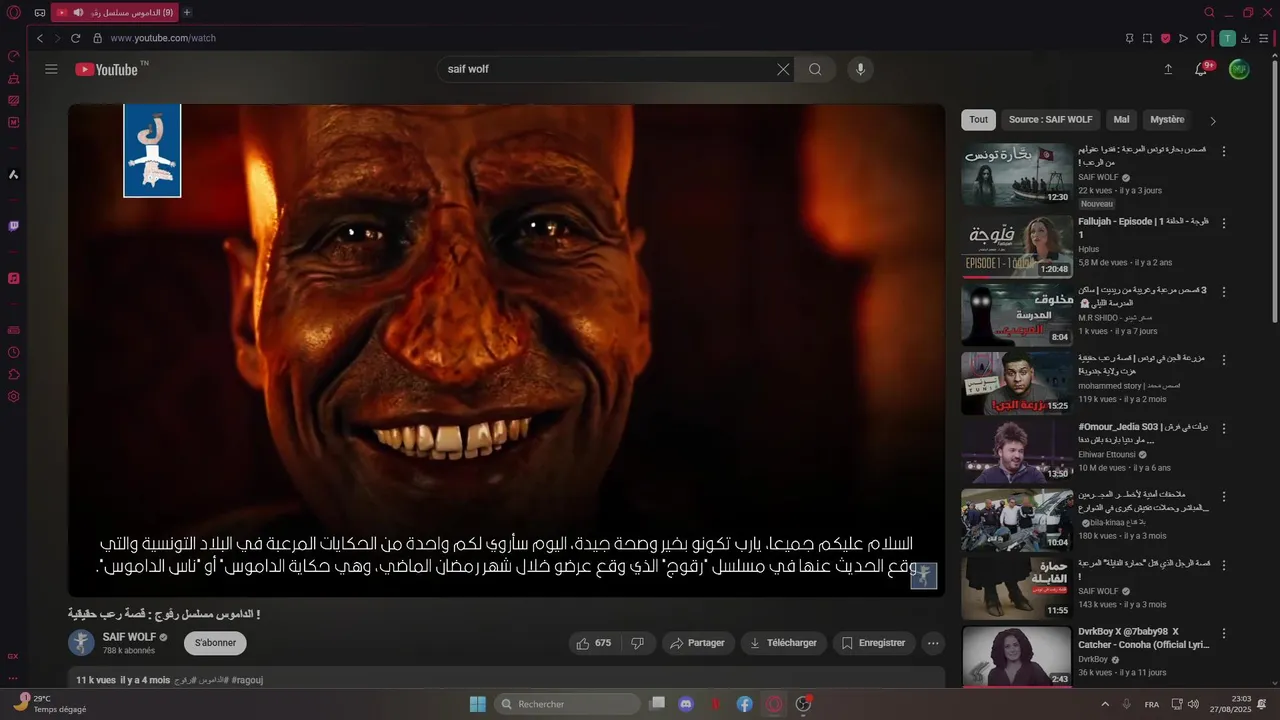Open sidebar three-dot setup menu
The width and height of the screenshot is (1280, 720).
point(14,678)
